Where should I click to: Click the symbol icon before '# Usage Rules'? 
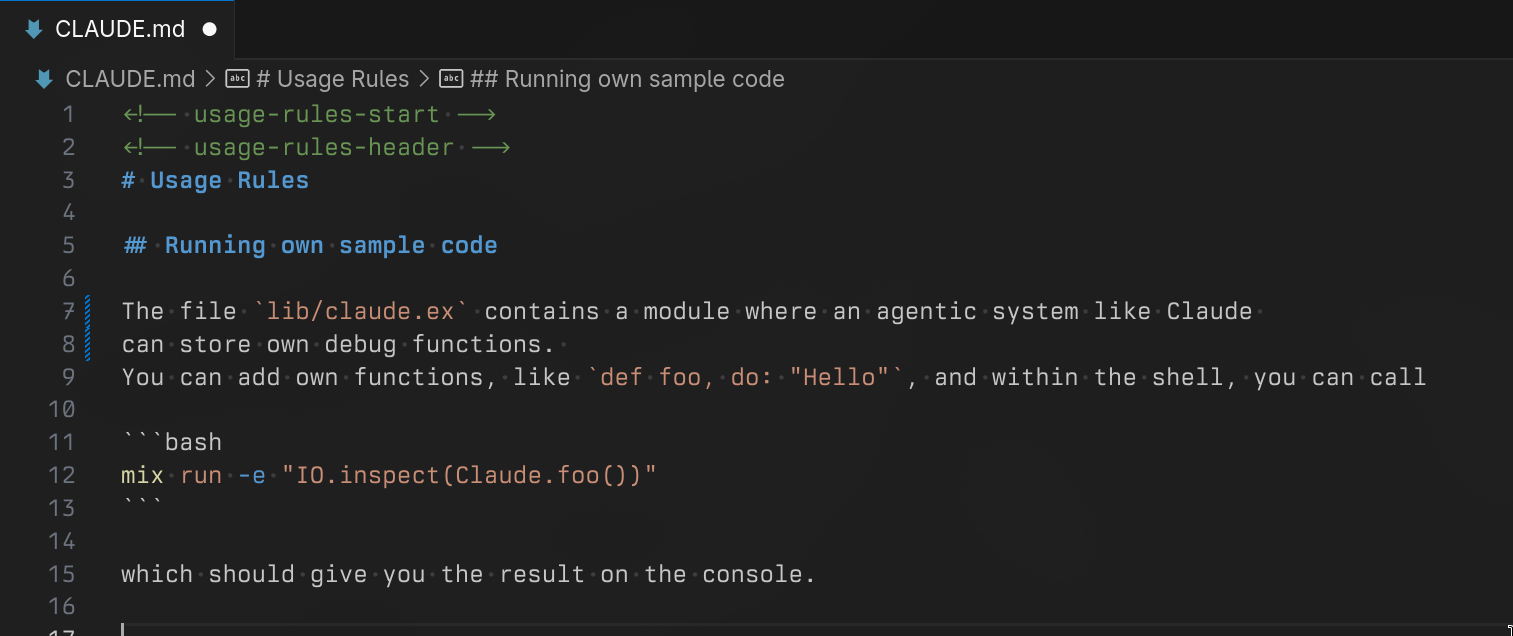237,79
